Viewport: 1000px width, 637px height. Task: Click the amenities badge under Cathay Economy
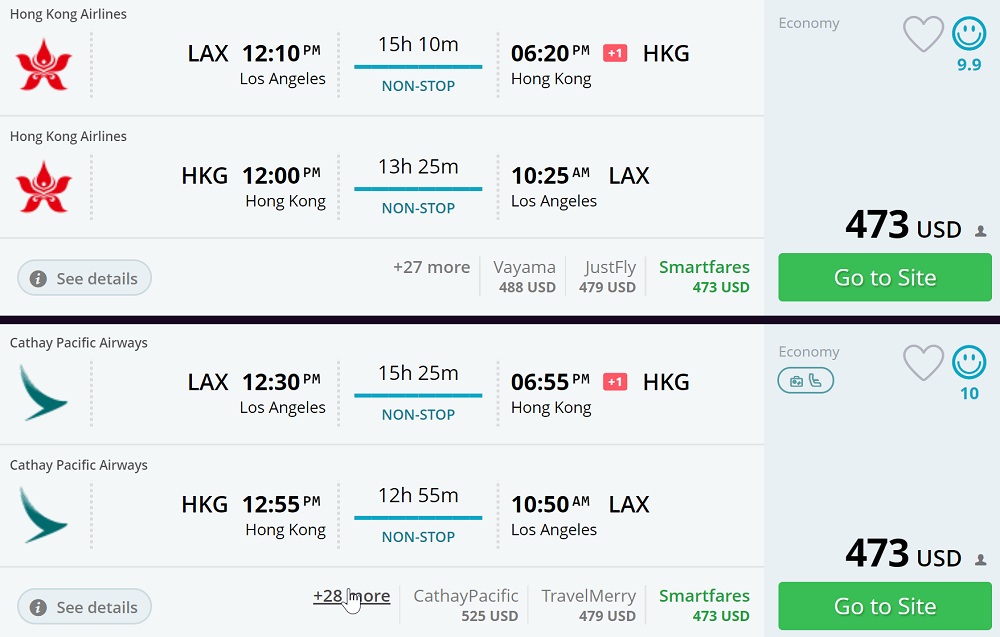pos(805,381)
